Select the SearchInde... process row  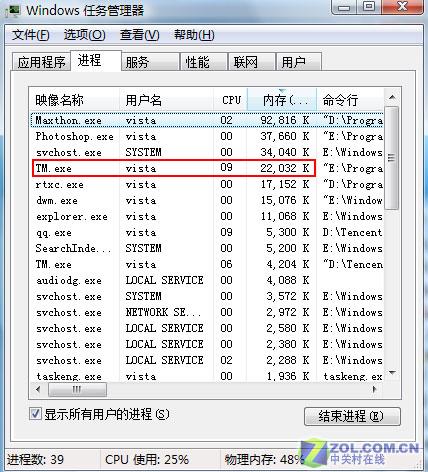[x=207, y=248]
